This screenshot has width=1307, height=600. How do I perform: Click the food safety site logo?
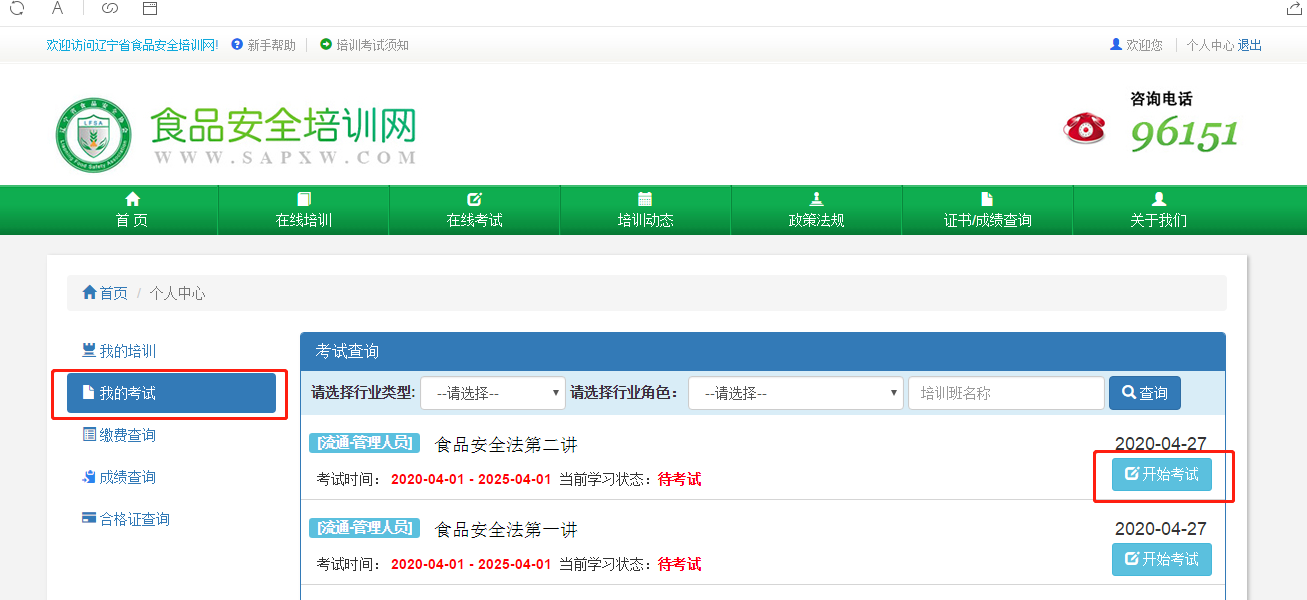93,134
